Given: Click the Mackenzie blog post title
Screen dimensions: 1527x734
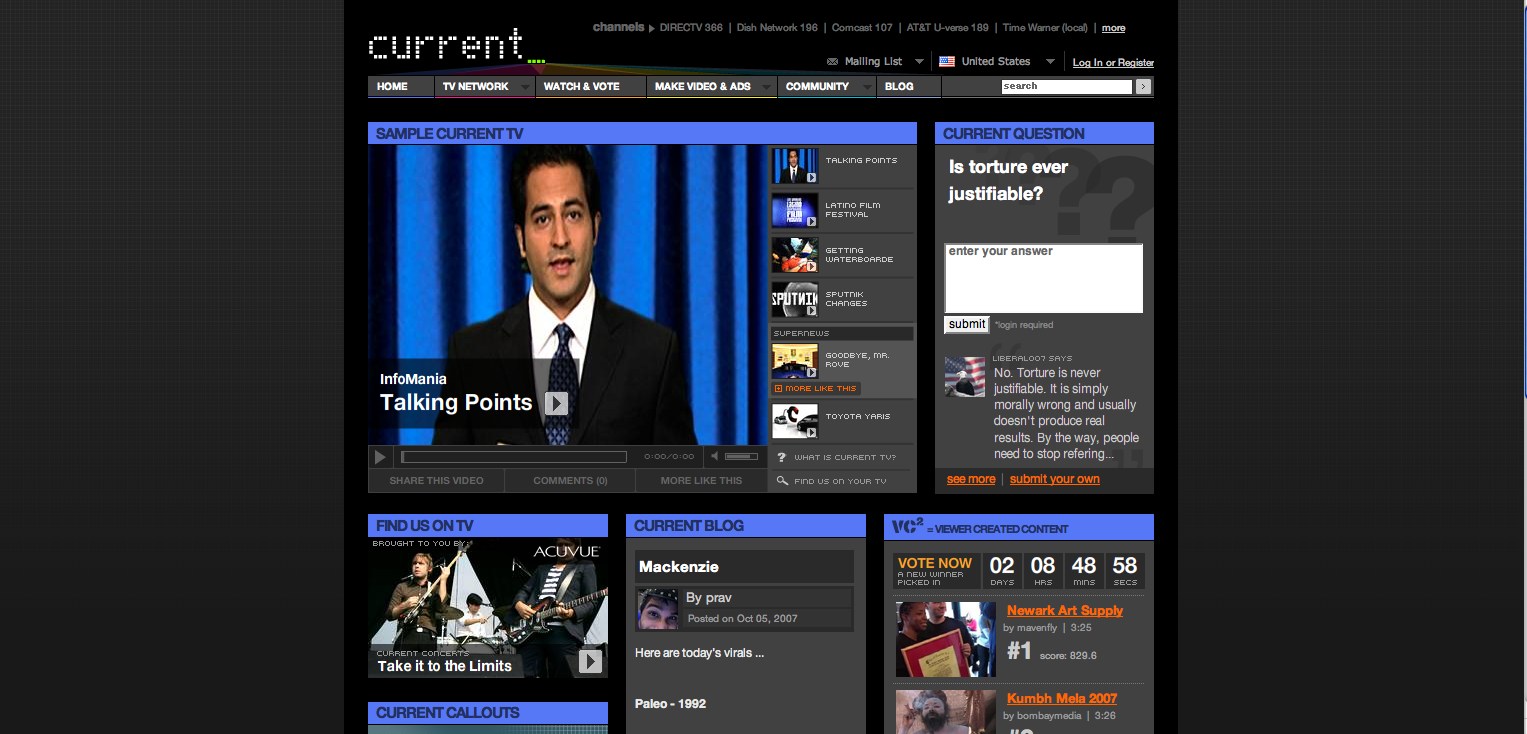Looking at the screenshot, I should pos(679,567).
